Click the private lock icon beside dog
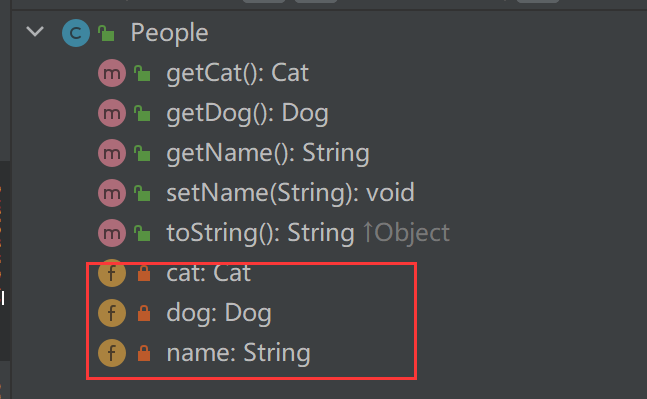This screenshot has height=399, width=647. pyautogui.click(x=144, y=313)
